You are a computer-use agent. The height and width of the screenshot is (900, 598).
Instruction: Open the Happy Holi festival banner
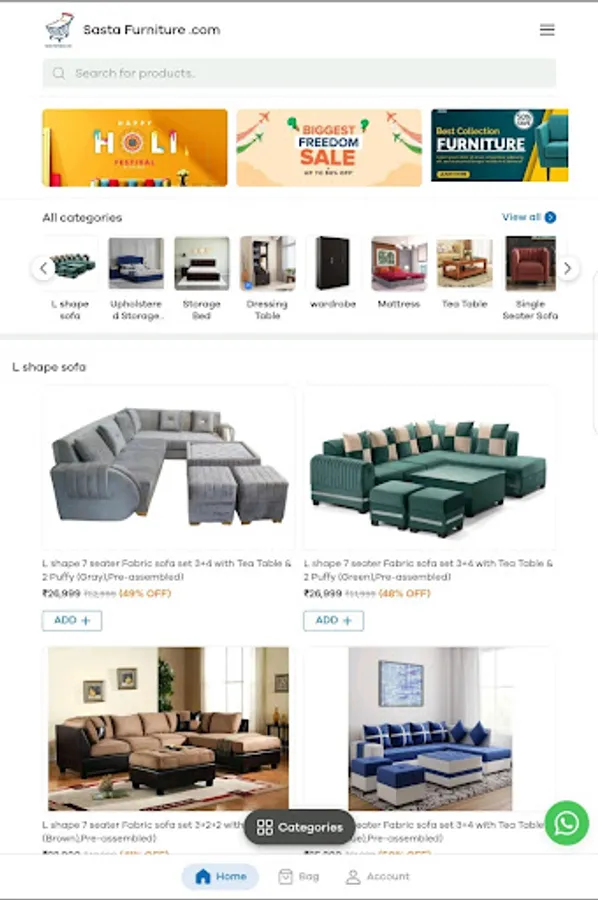pos(135,148)
